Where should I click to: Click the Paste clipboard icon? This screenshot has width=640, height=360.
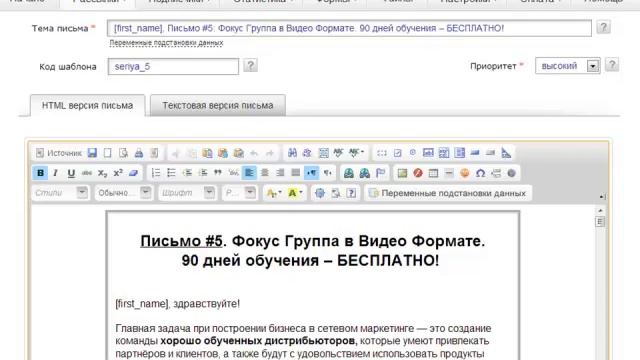pyautogui.click(x=207, y=153)
